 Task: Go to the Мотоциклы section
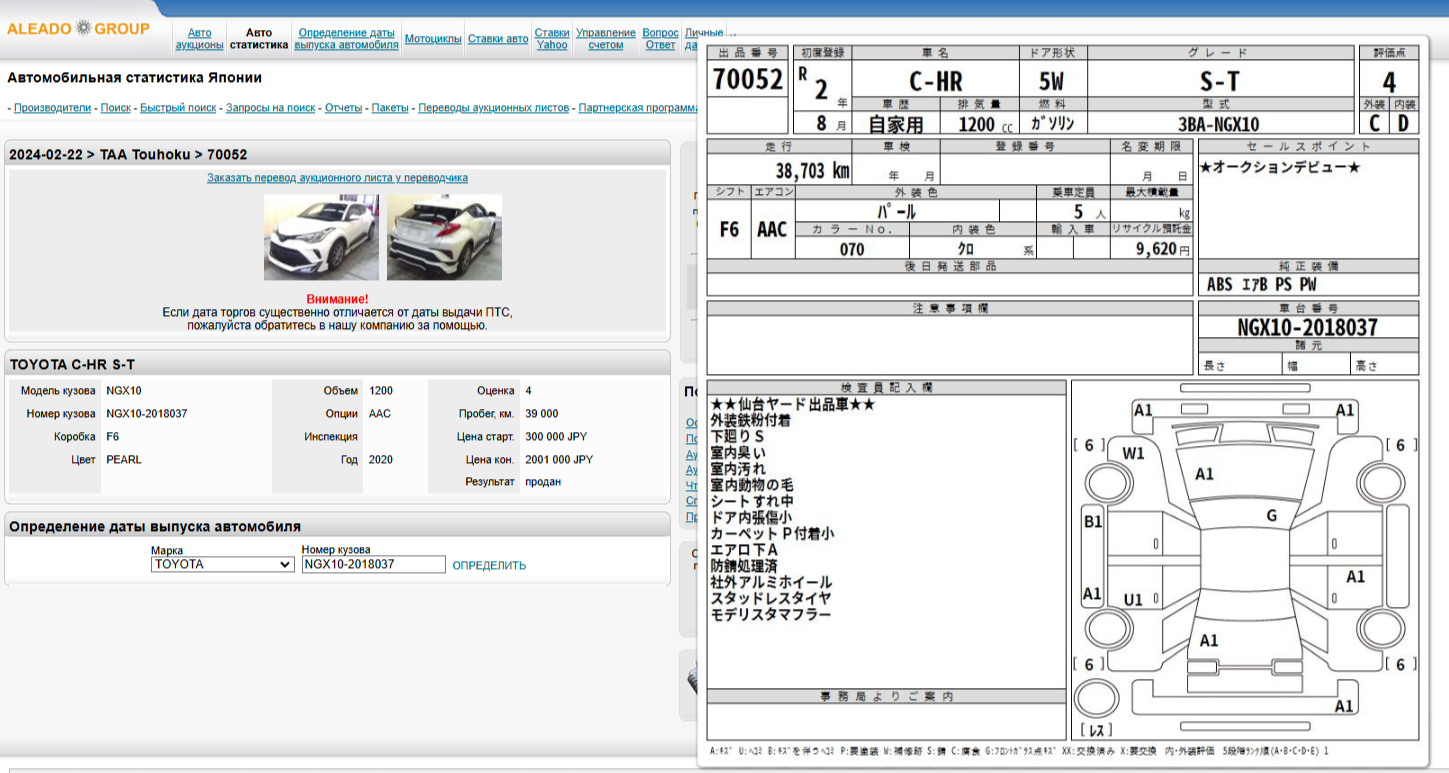point(433,39)
